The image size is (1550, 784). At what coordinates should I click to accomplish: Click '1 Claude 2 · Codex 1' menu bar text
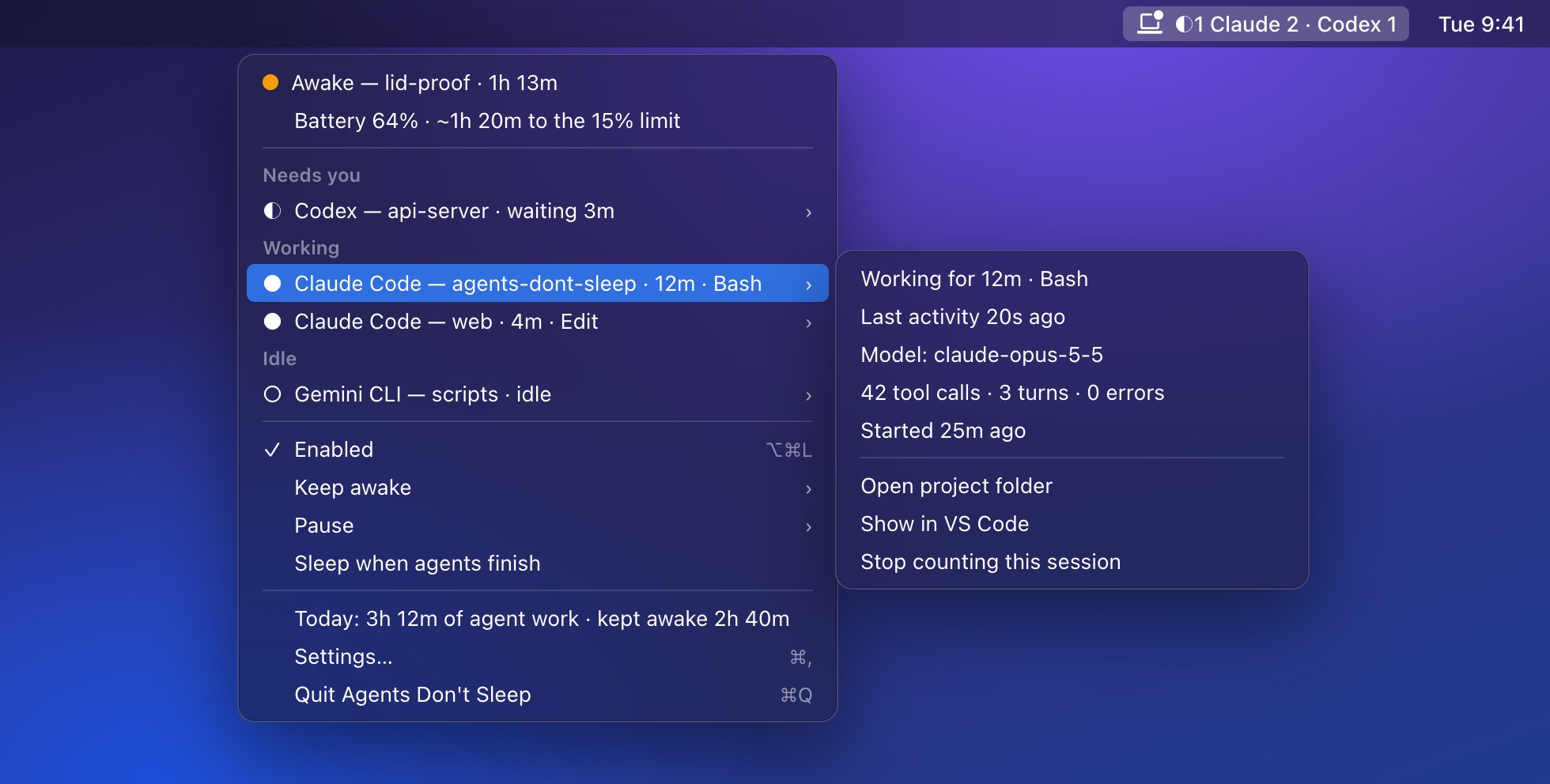tap(1295, 24)
